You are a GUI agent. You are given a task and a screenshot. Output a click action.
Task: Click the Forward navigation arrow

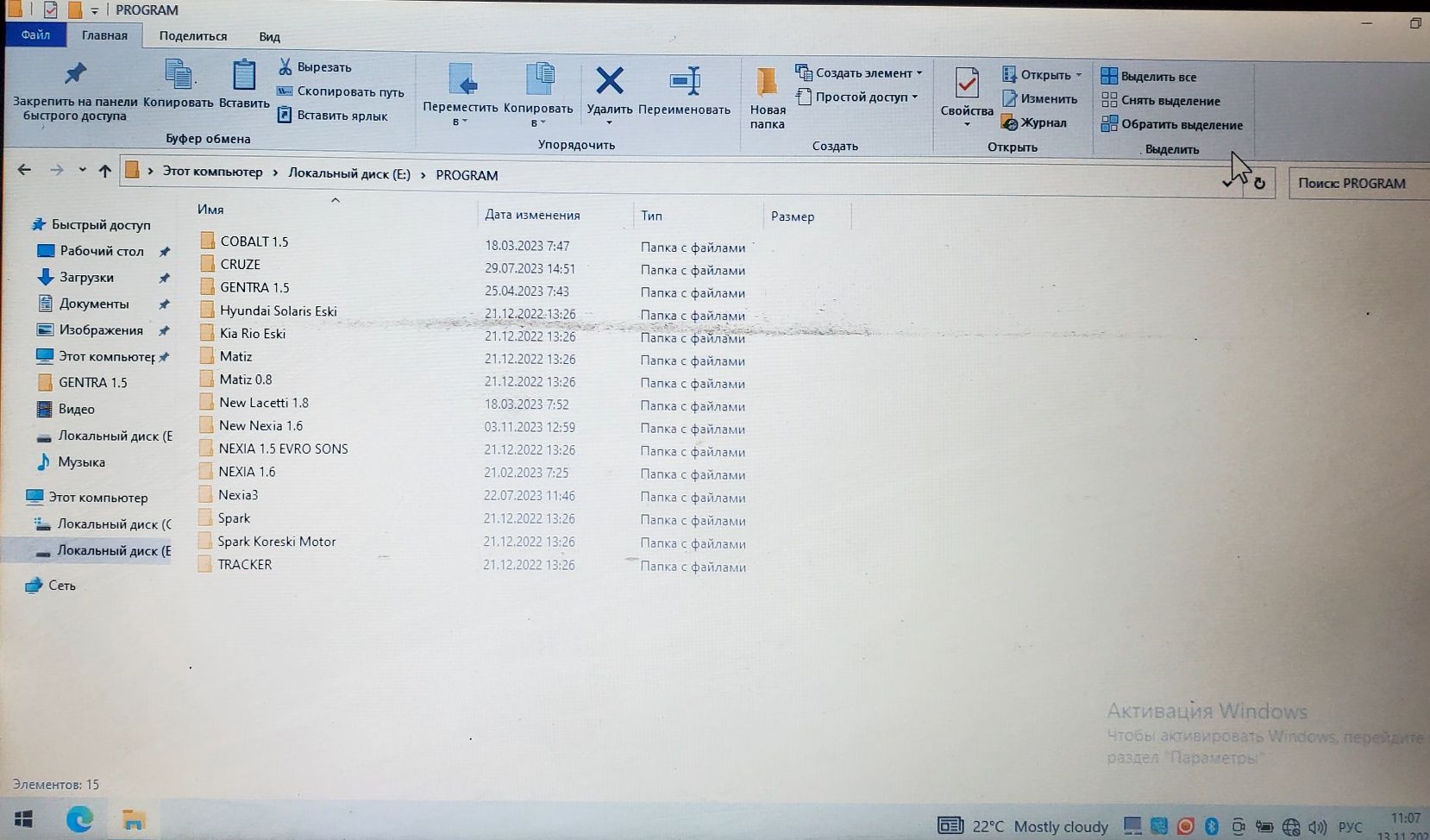point(57,170)
